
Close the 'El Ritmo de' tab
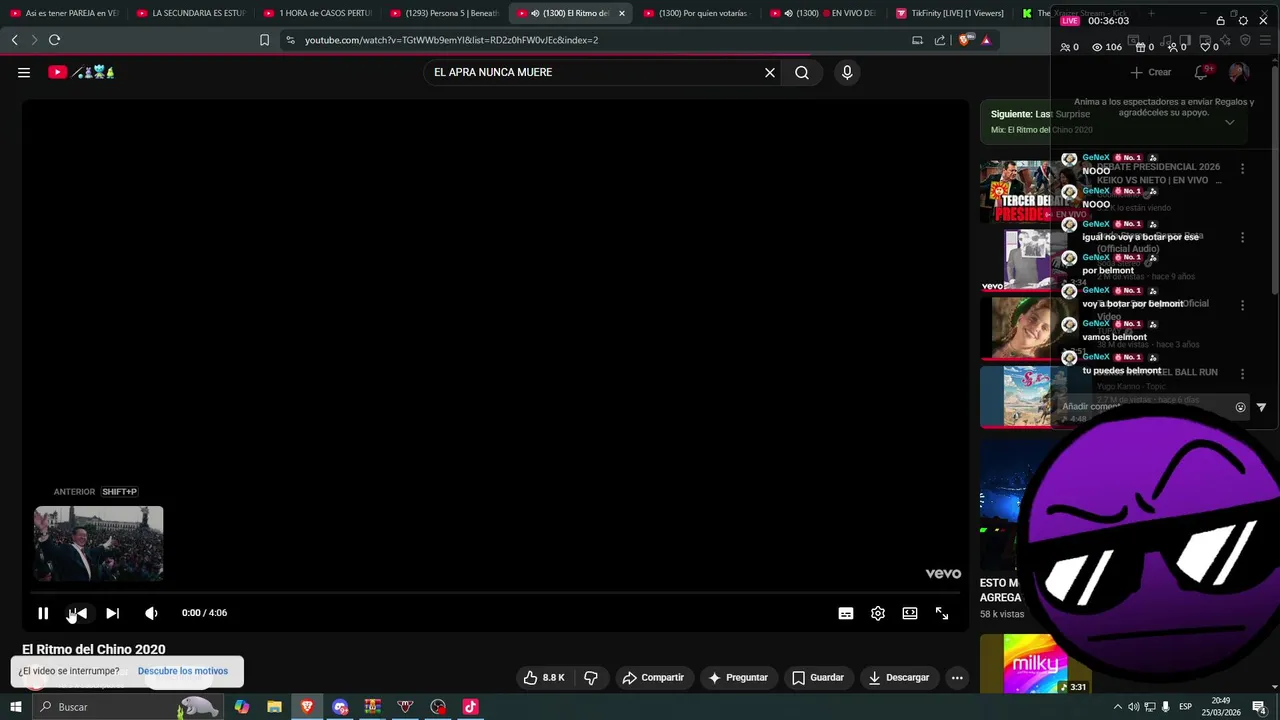[x=622, y=13]
